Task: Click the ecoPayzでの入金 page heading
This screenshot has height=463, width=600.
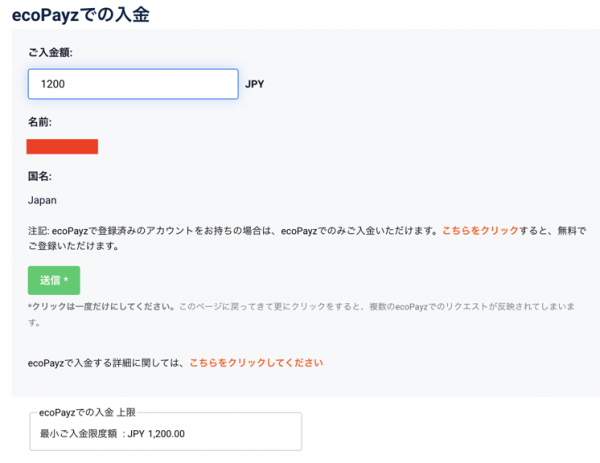Action: click(81, 15)
